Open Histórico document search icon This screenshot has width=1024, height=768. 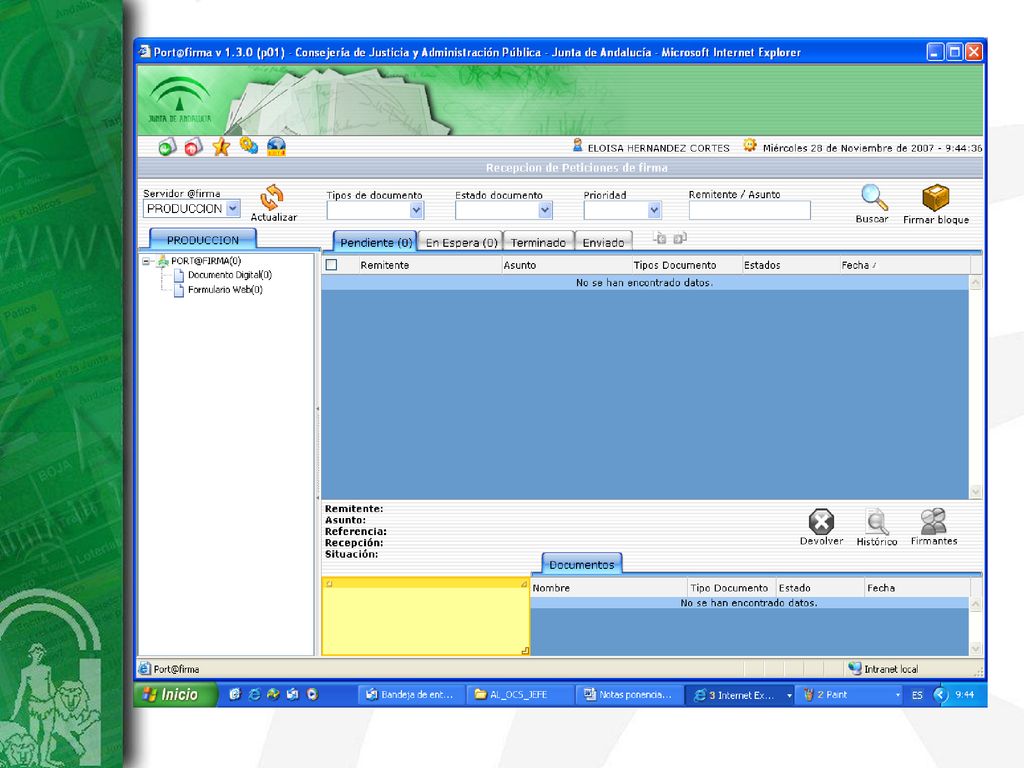point(876,522)
